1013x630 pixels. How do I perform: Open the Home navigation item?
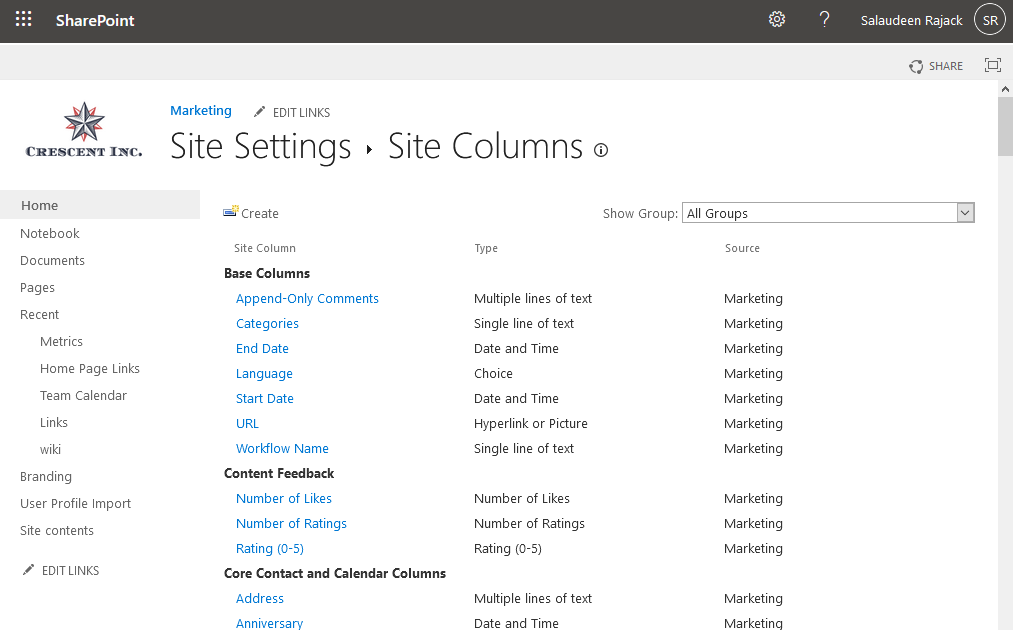tap(40, 205)
